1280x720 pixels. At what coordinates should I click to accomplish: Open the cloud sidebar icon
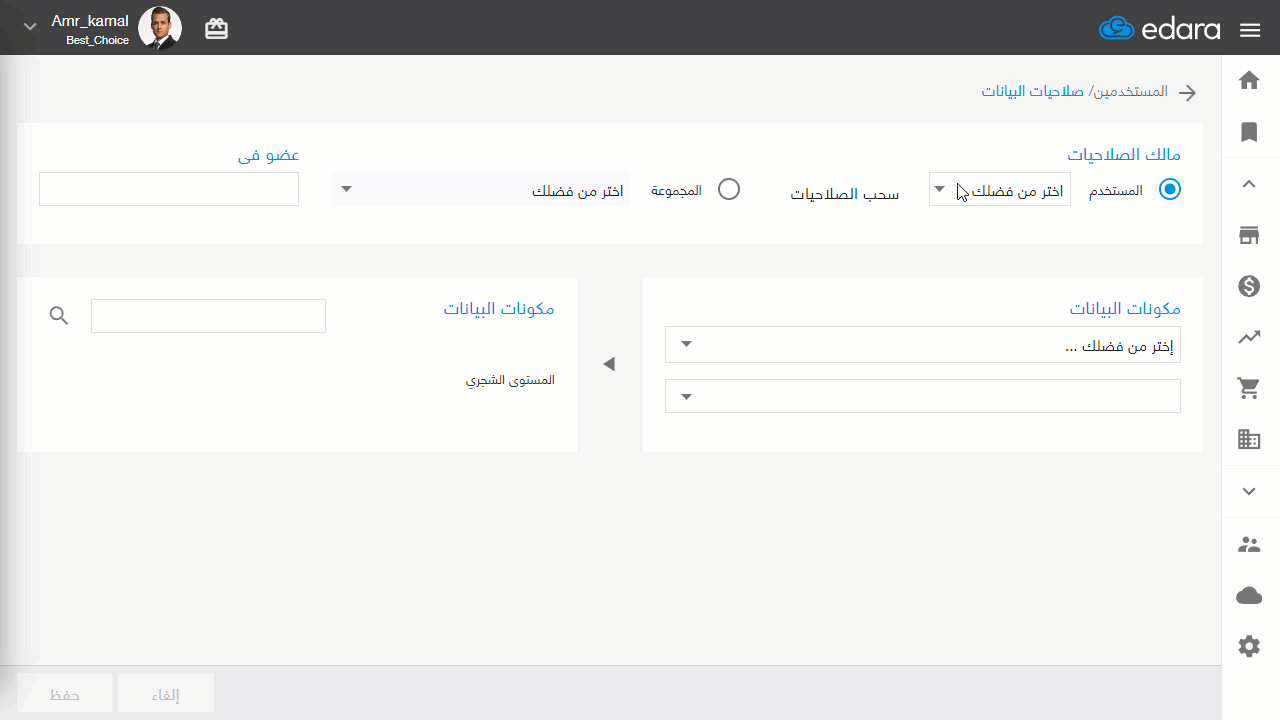(1249, 596)
